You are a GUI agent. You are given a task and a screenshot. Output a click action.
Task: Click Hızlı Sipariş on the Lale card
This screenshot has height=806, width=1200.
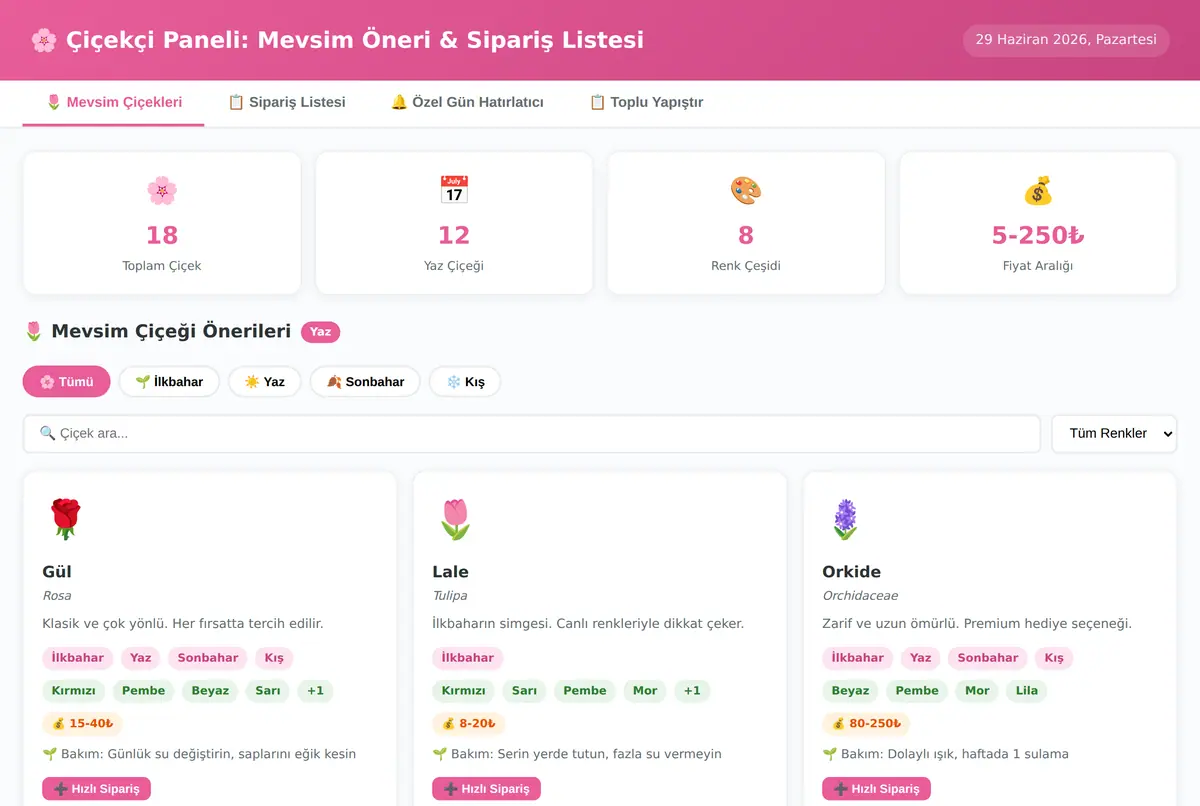pos(487,789)
